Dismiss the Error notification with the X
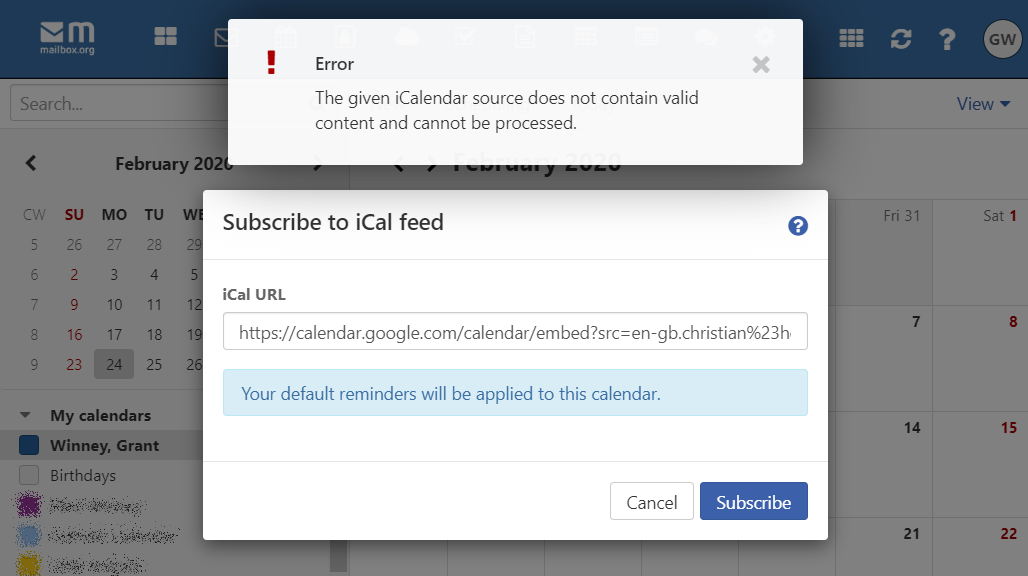This screenshot has width=1028, height=576. click(x=761, y=65)
